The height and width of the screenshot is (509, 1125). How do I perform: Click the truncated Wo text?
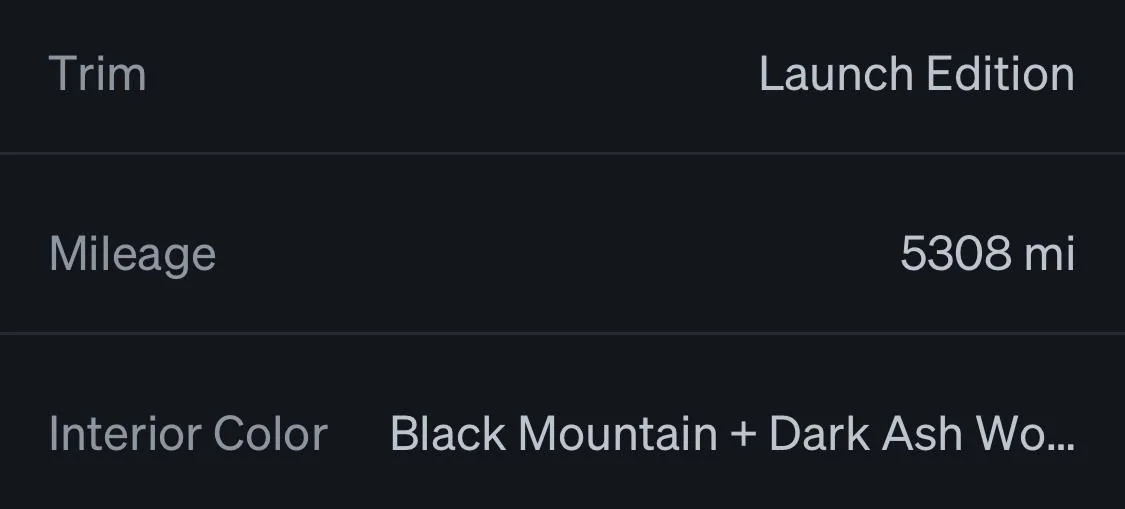click(1008, 434)
